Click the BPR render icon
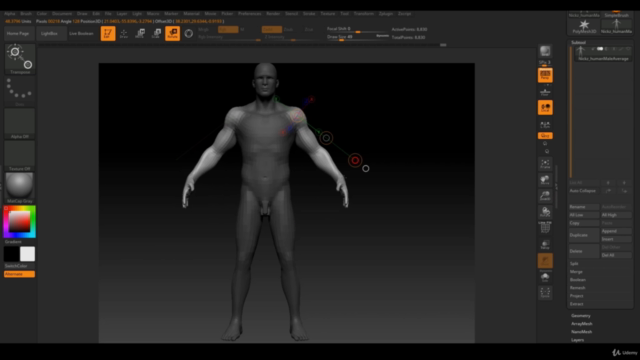Image resolution: width=640 pixels, height=360 pixels. click(x=545, y=51)
